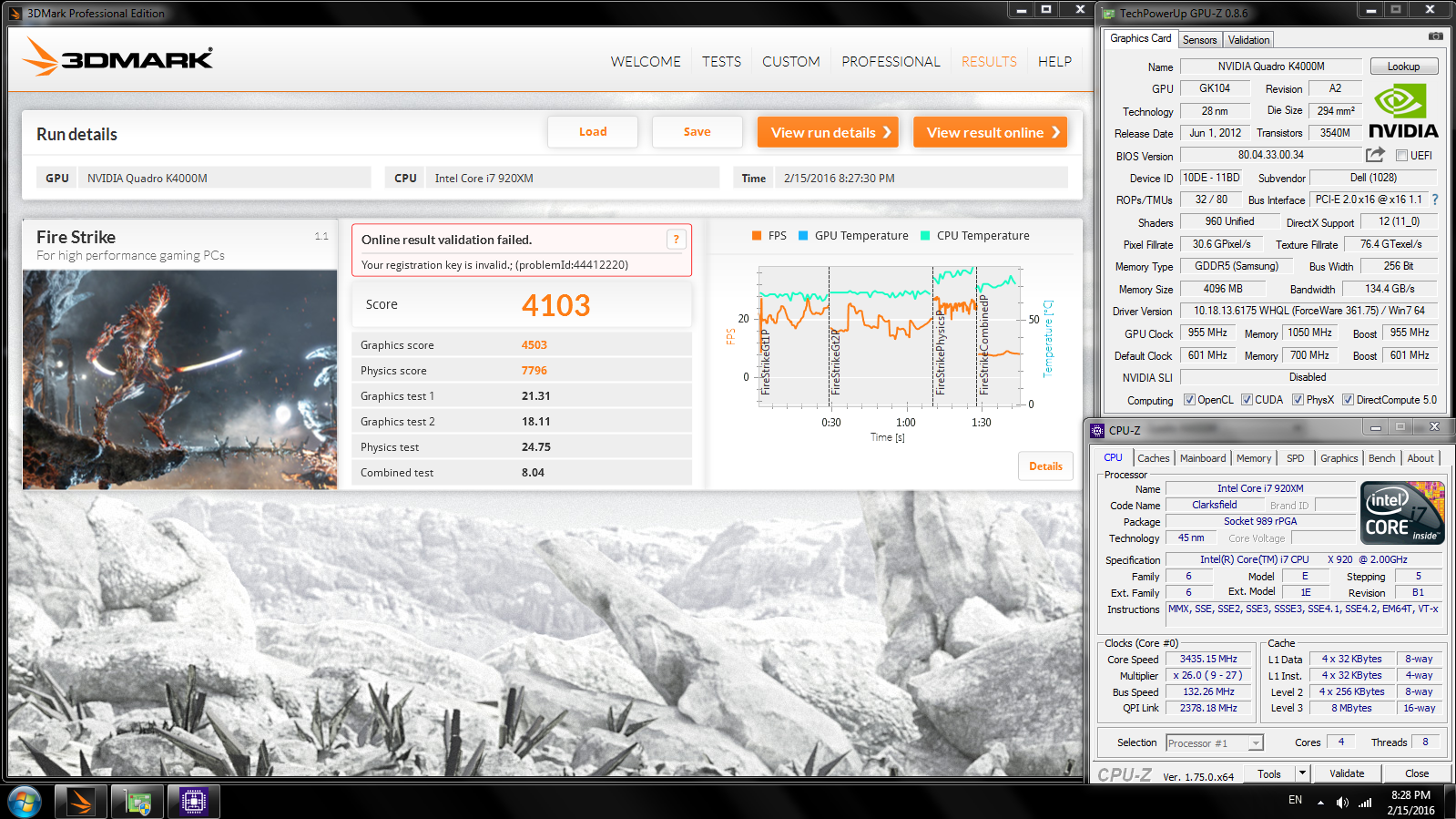This screenshot has height=819, width=1456.
Task: Open the TESTS tab in 3DMark
Action: tap(721, 62)
